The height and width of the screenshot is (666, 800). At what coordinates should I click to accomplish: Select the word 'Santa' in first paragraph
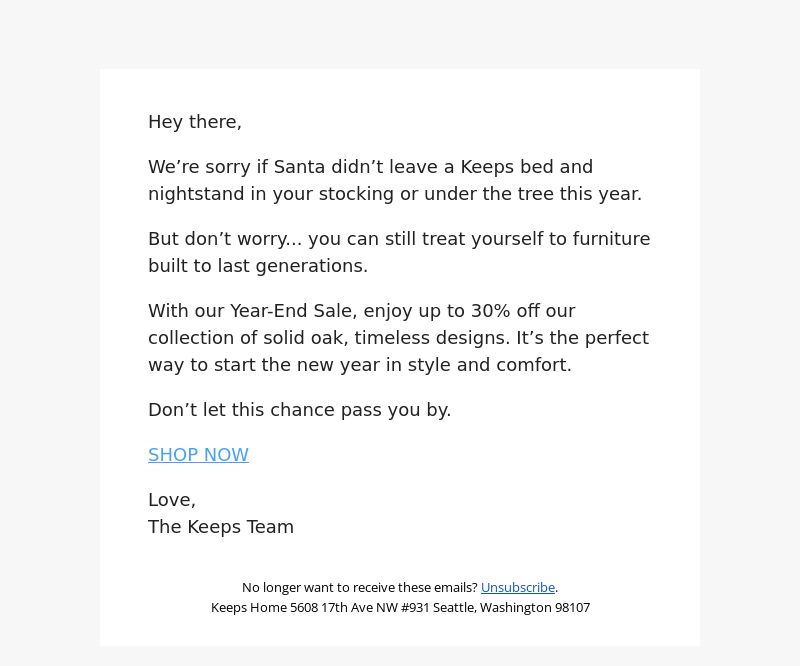pyautogui.click(x=299, y=167)
